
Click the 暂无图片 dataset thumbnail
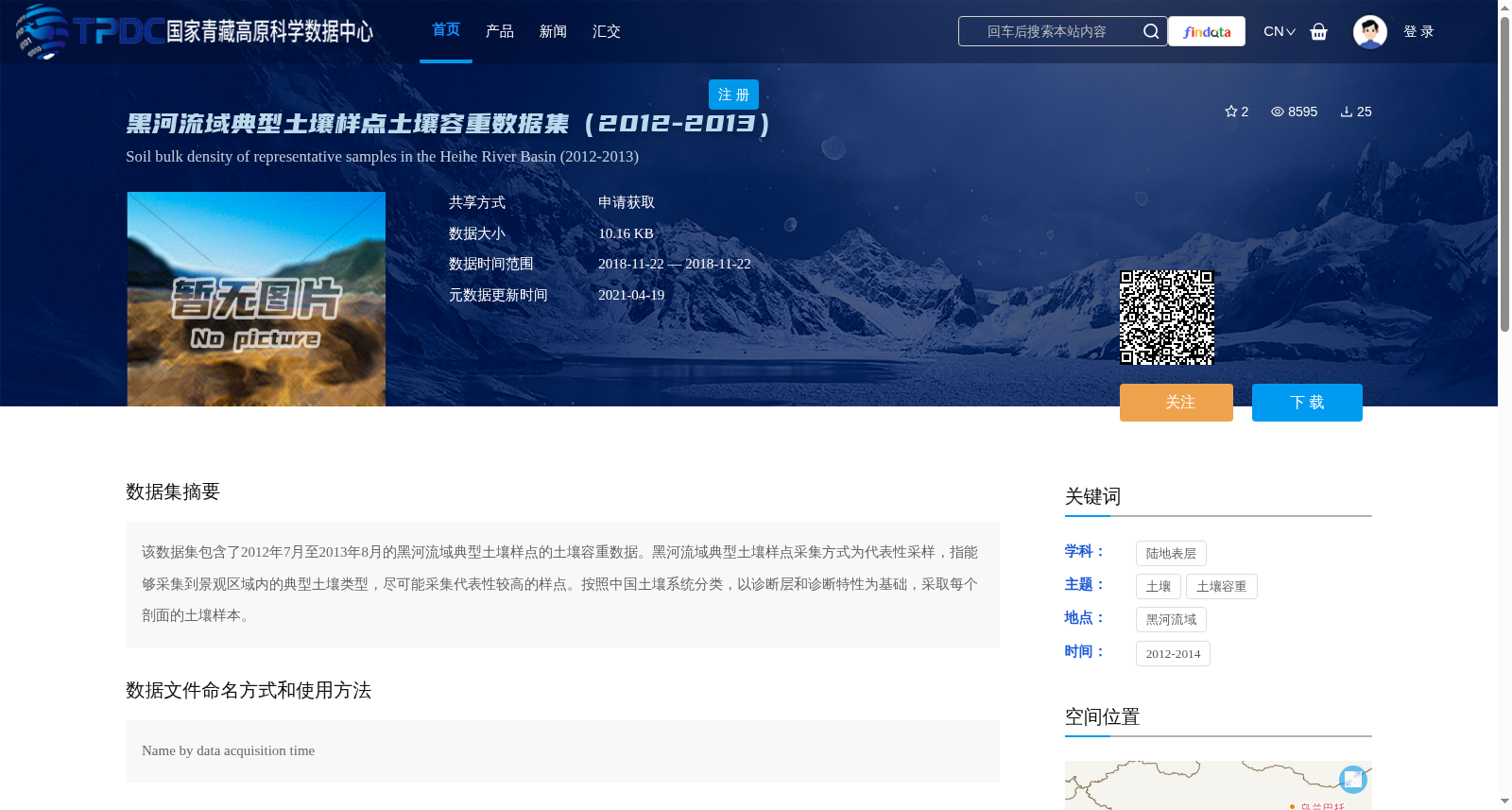(x=256, y=300)
